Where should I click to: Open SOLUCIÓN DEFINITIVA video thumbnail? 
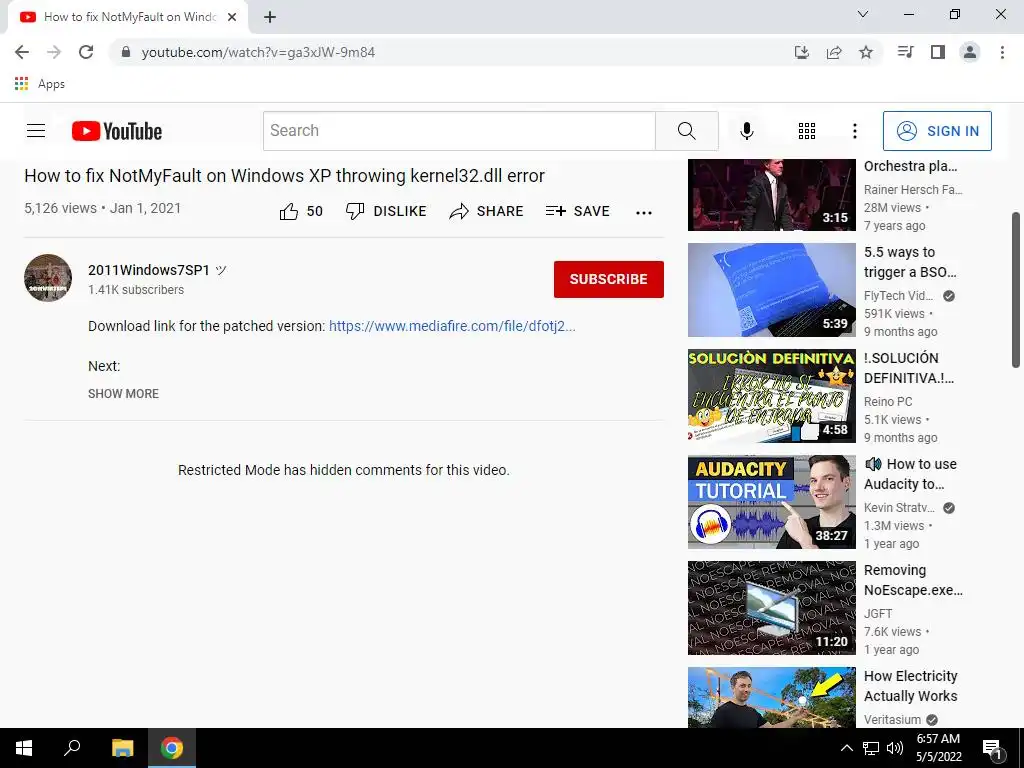[x=771, y=396]
